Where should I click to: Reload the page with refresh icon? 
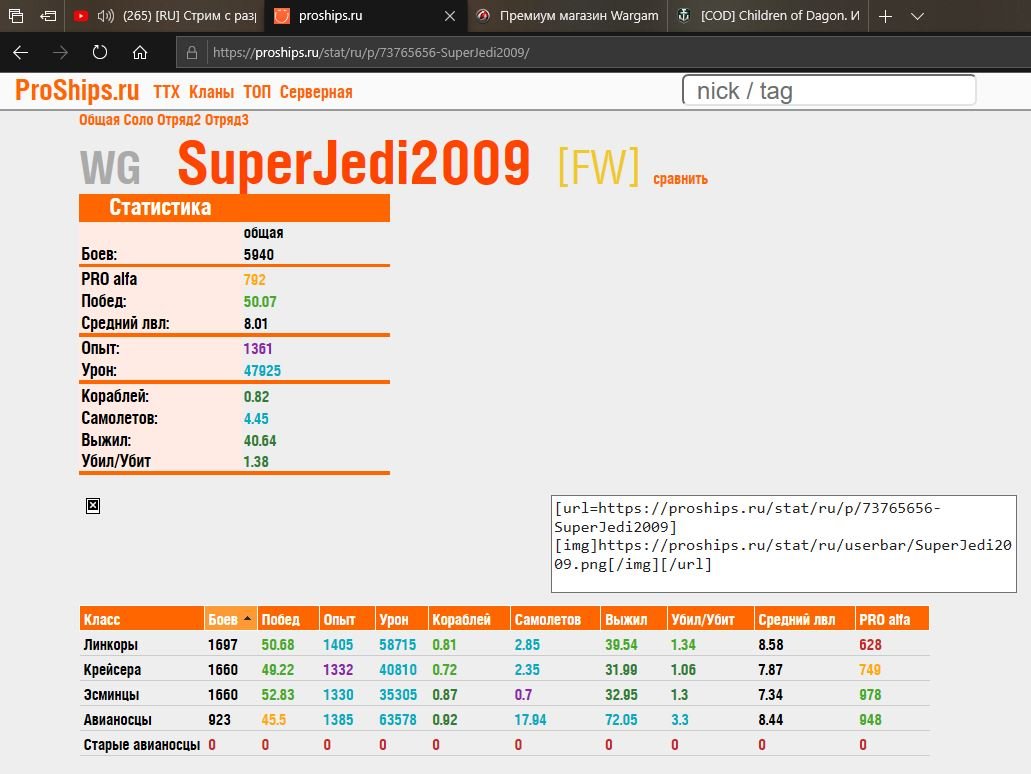(100, 53)
